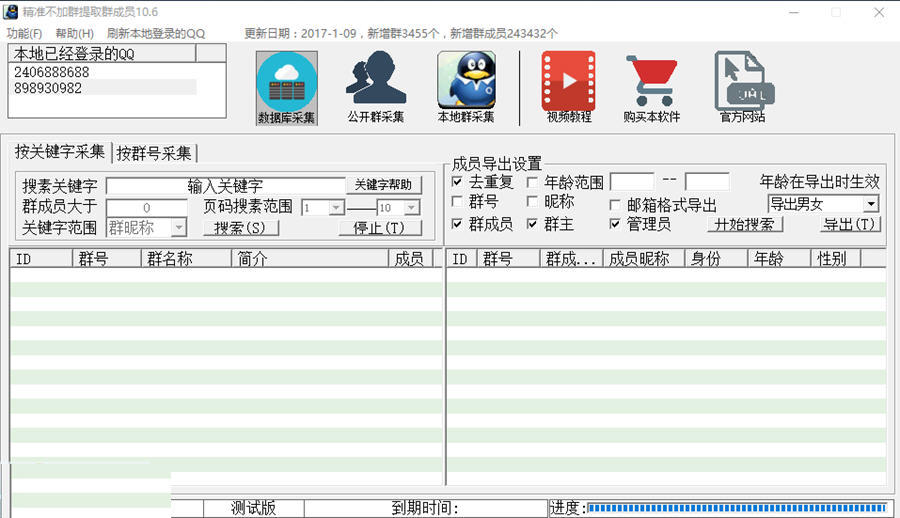Click the 成员昵称 column header
This screenshot has height=518, width=900.
pos(643,259)
